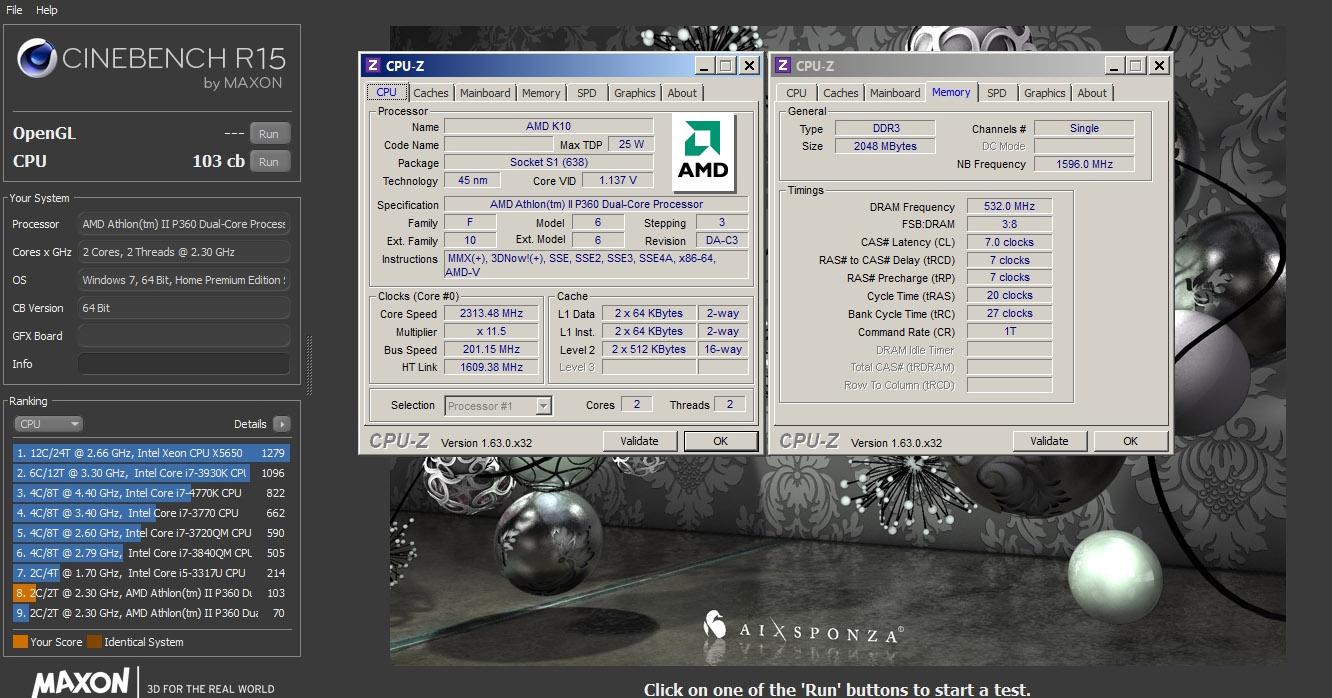Screen dimensions: 1332x698
Task: Click the DRAM Frequency 532.0 MHz value
Action: pyautogui.click(x=1009, y=206)
